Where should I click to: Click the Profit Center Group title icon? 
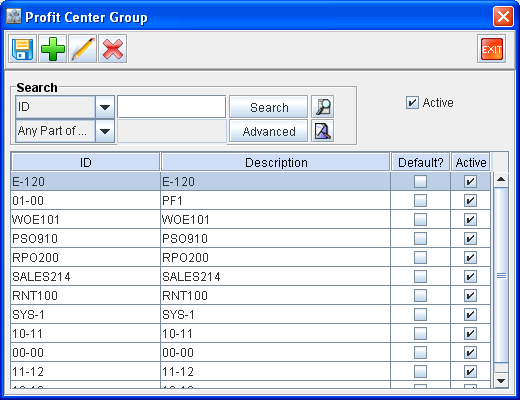click(x=14, y=17)
